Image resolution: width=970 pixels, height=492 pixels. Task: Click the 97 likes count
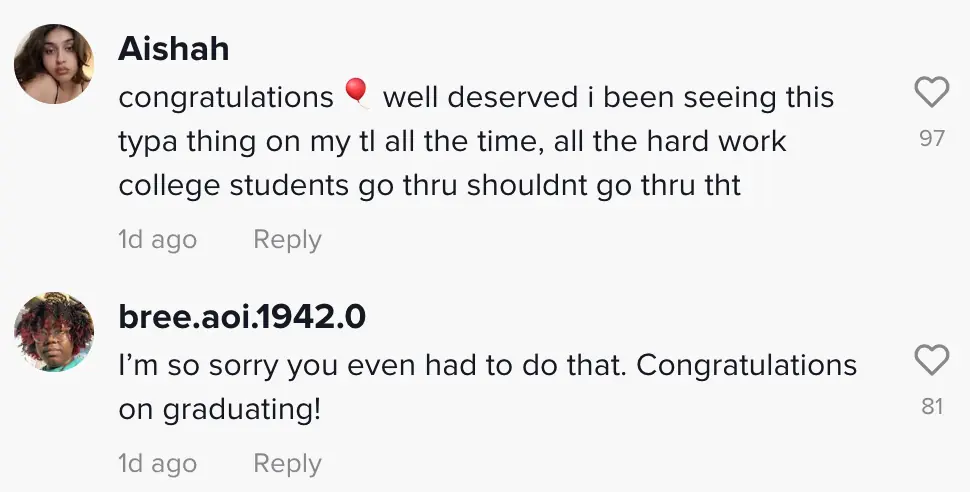coord(931,139)
